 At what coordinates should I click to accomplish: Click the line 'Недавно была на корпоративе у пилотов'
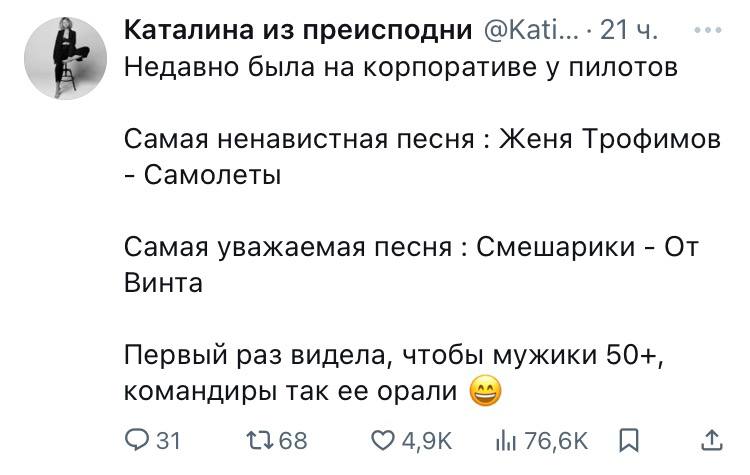[x=401, y=69]
